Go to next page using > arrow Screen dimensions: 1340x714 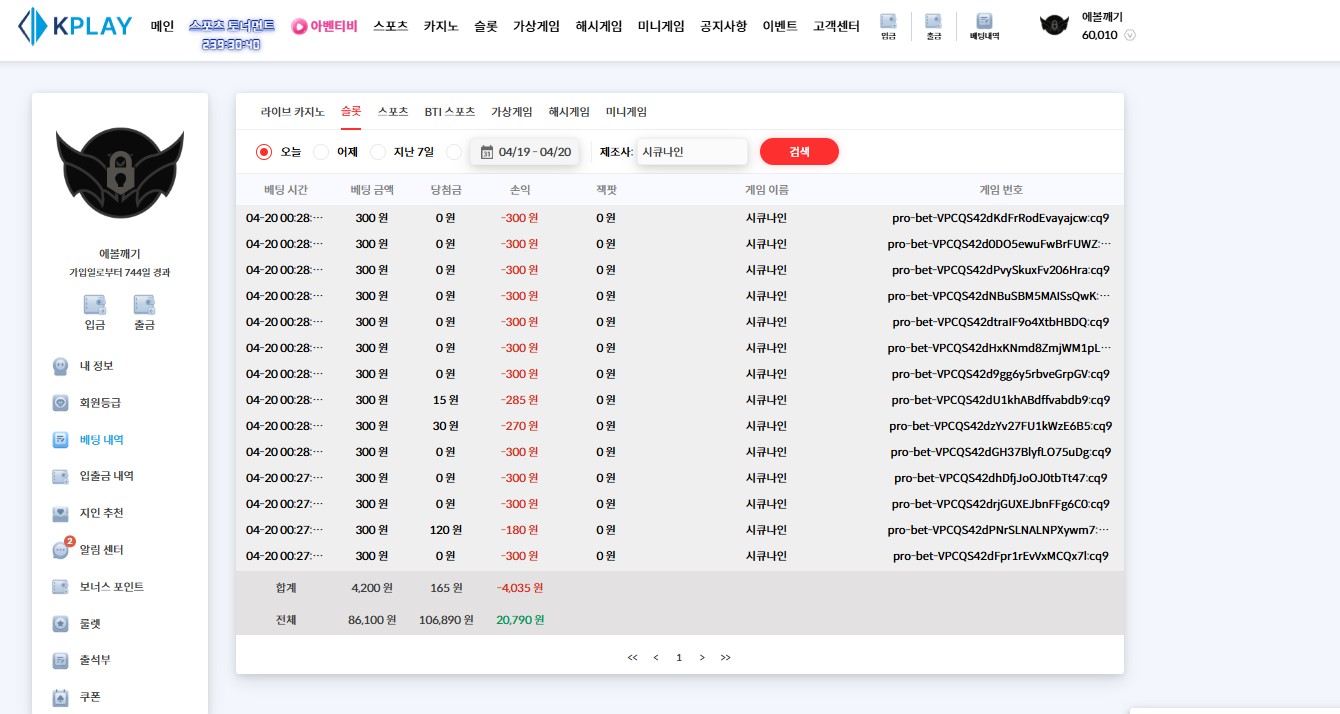tap(702, 657)
